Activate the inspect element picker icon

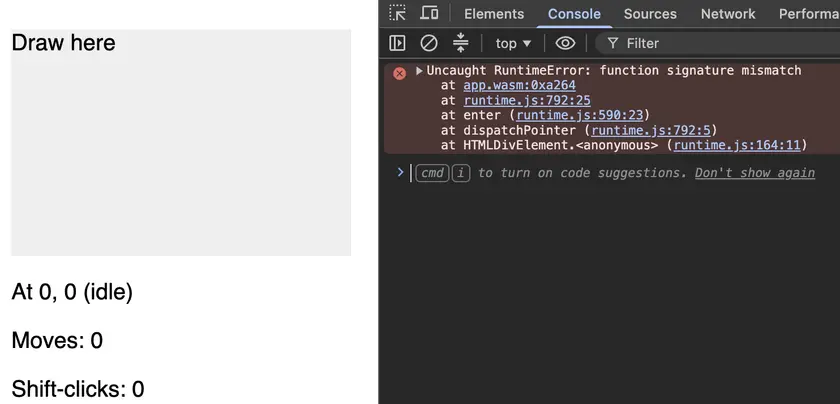pyautogui.click(x=398, y=13)
